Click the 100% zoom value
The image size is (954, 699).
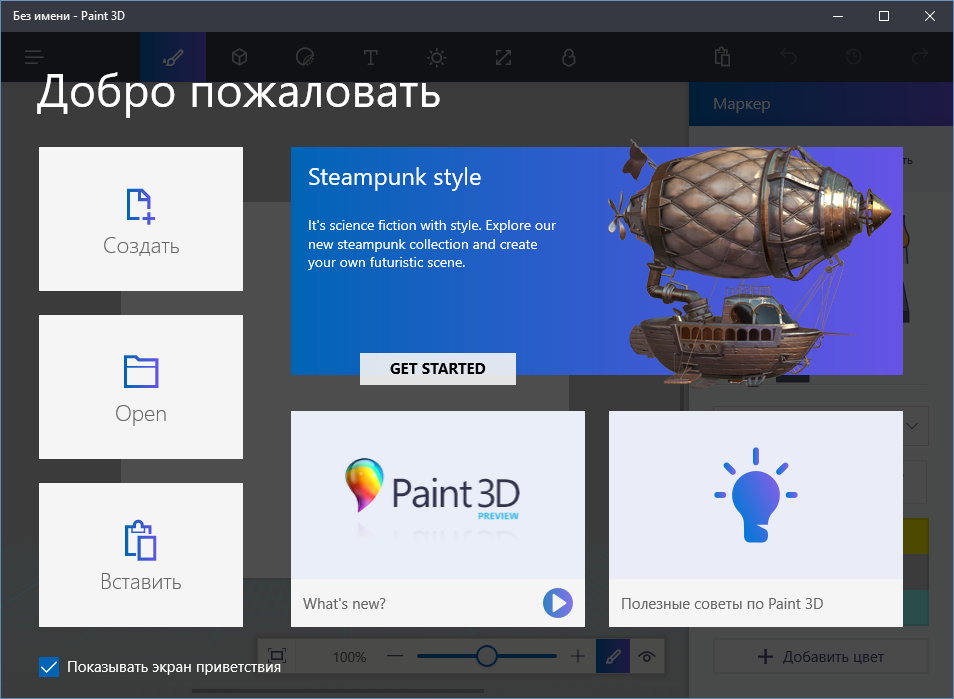click(349, 657)
